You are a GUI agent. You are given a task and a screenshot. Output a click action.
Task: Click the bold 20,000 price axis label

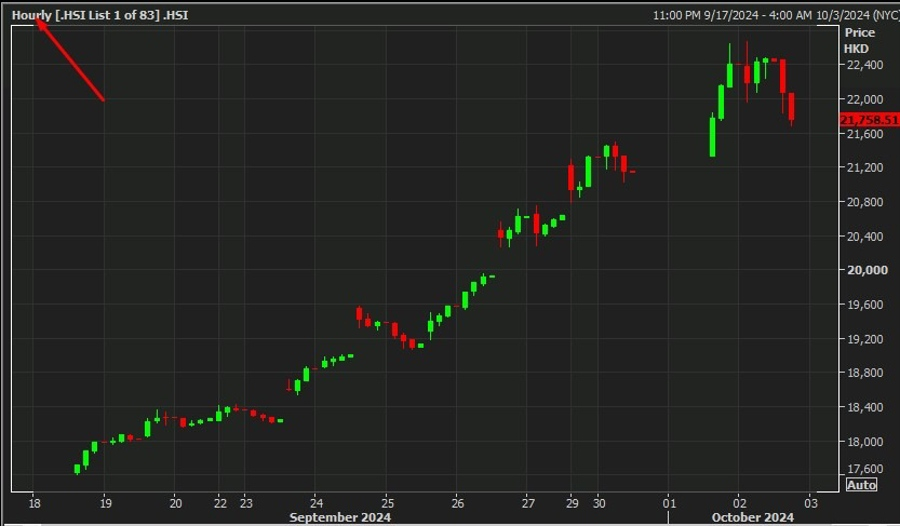coord(867,270)
